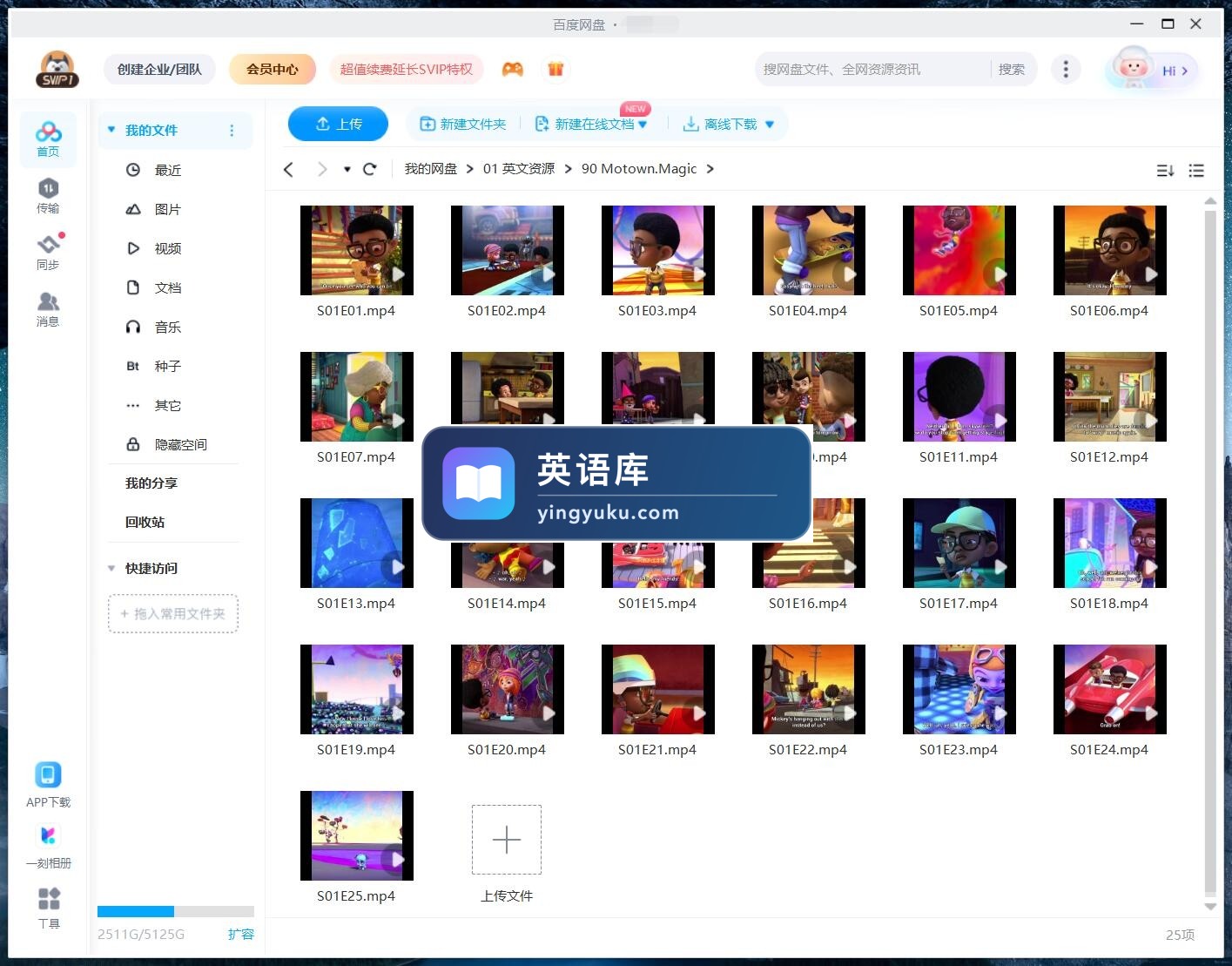
Task: Click the 上传文件 plus tile
Action: coord(507,840)
